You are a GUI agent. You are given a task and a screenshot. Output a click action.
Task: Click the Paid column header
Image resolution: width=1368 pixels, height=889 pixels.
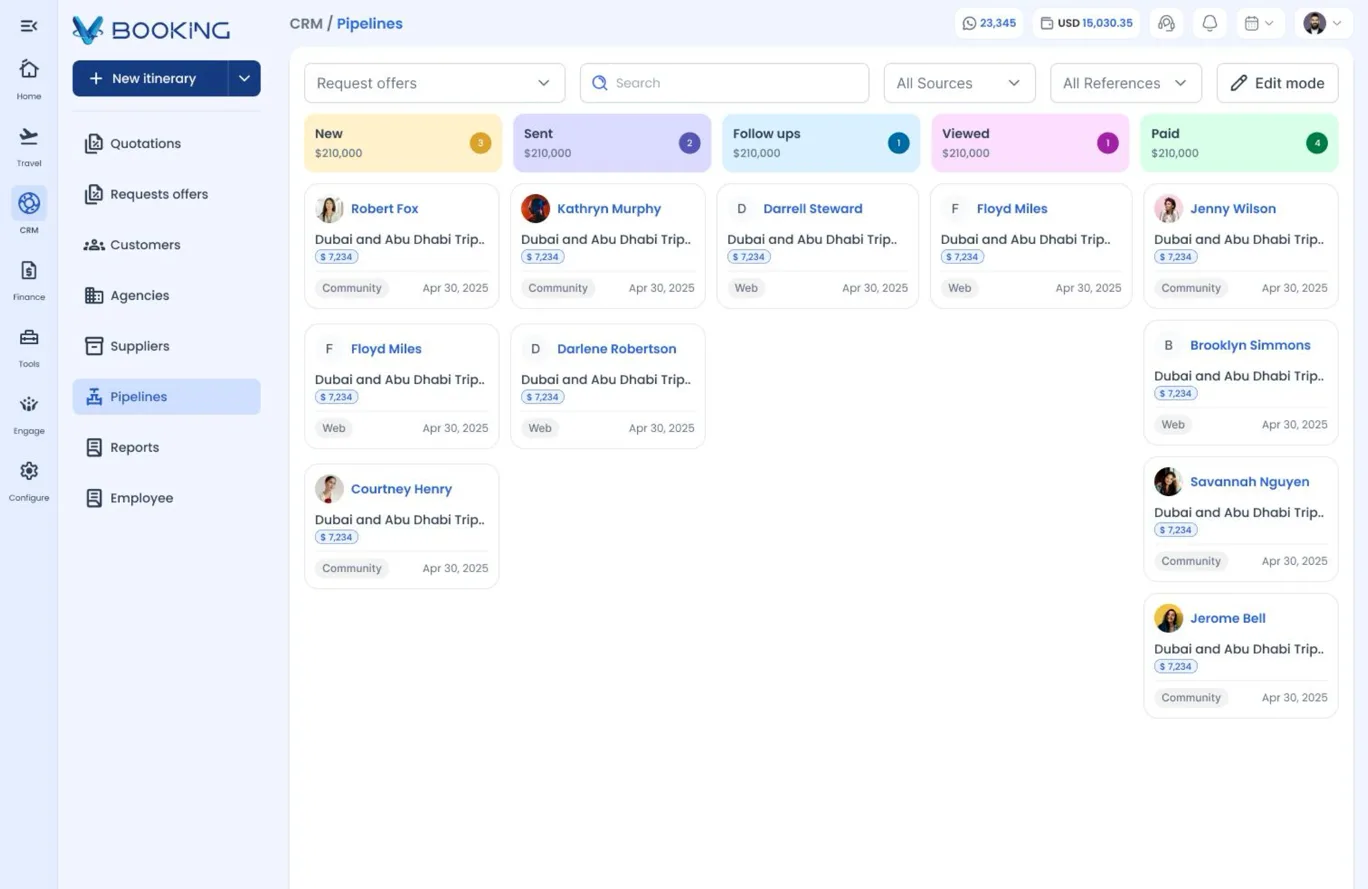(1239, 143)
